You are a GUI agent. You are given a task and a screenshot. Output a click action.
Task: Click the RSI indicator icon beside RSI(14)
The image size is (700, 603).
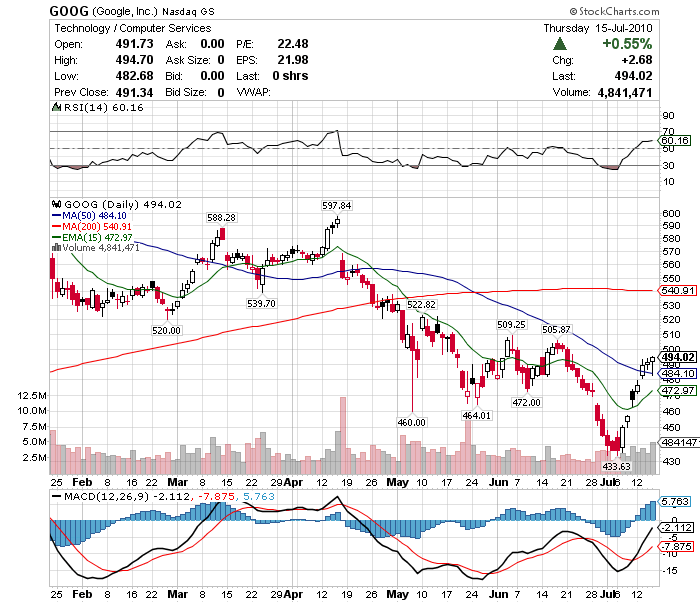(x=56, y=107)
